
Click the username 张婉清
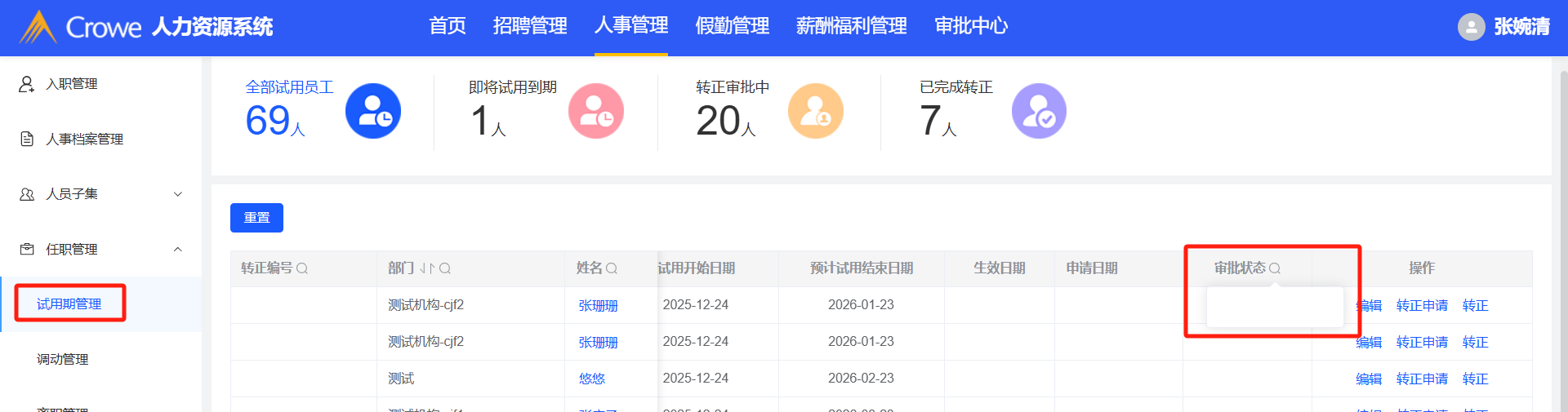point(1521,27)
